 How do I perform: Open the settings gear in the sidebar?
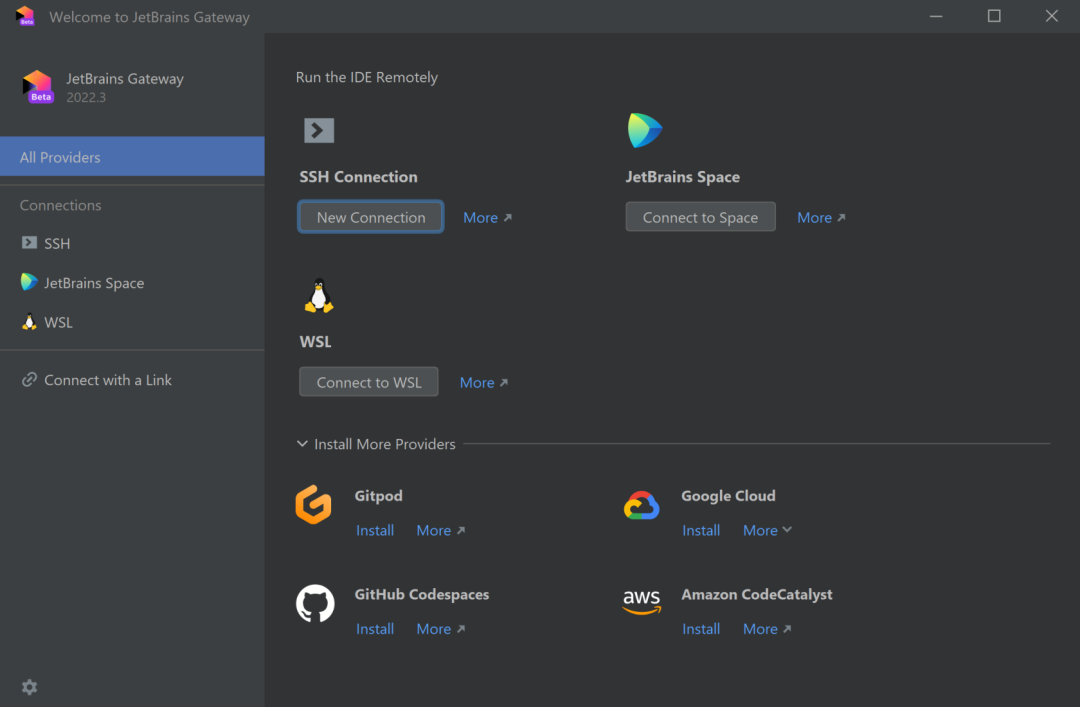pos(29,686)
